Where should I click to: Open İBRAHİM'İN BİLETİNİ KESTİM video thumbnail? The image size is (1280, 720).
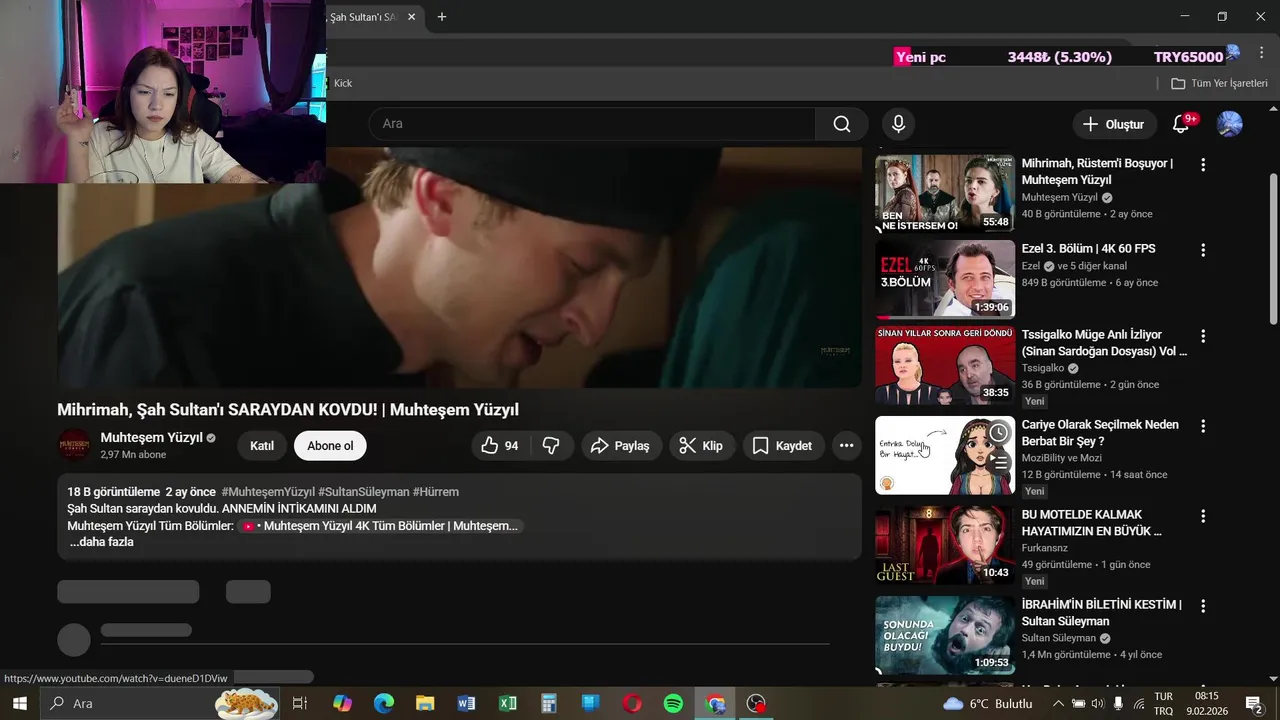pos(945,635)
